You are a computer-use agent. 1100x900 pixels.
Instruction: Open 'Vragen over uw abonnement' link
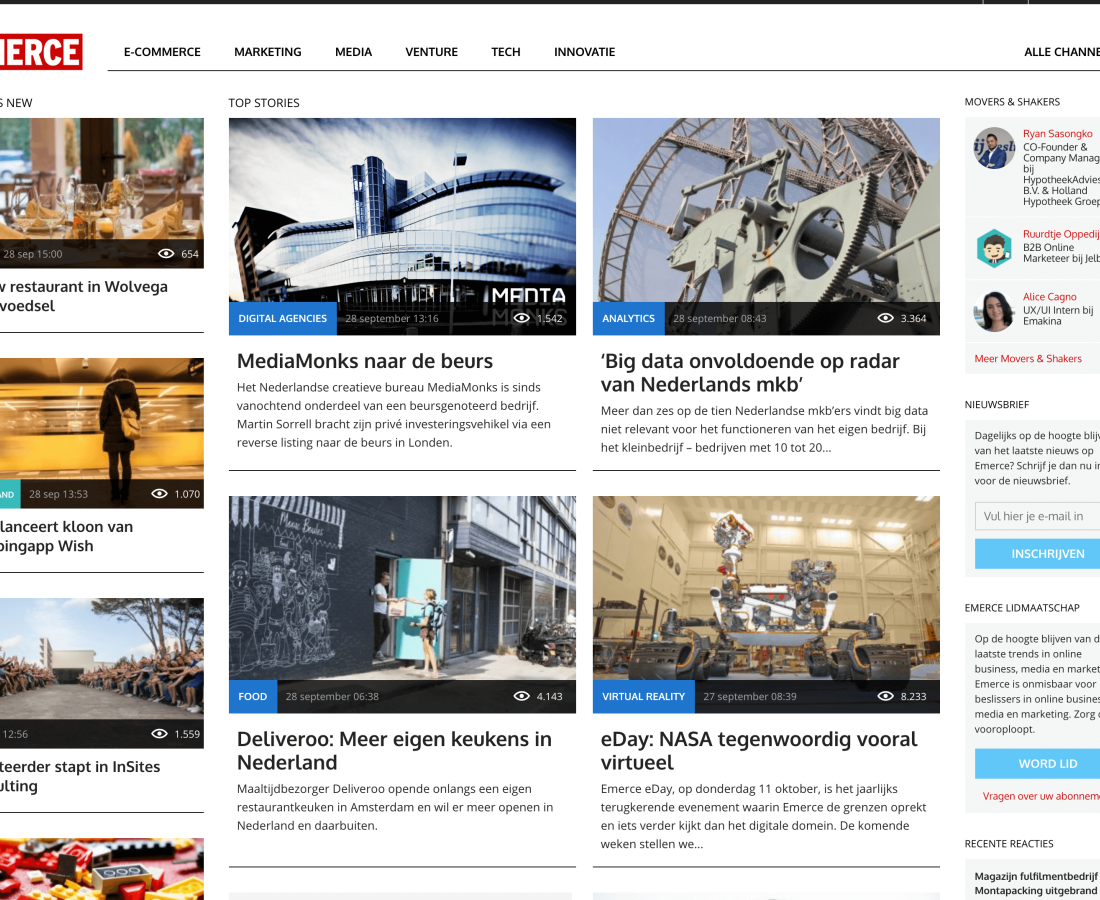click(1041, 796)
